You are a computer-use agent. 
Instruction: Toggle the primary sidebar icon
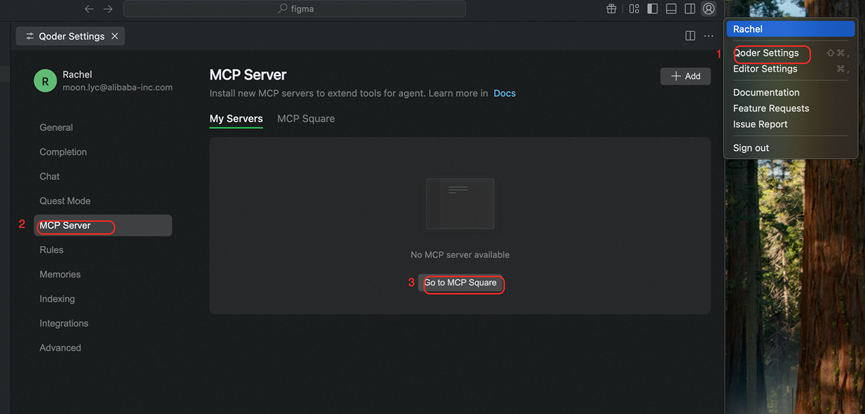click(653, 9)
